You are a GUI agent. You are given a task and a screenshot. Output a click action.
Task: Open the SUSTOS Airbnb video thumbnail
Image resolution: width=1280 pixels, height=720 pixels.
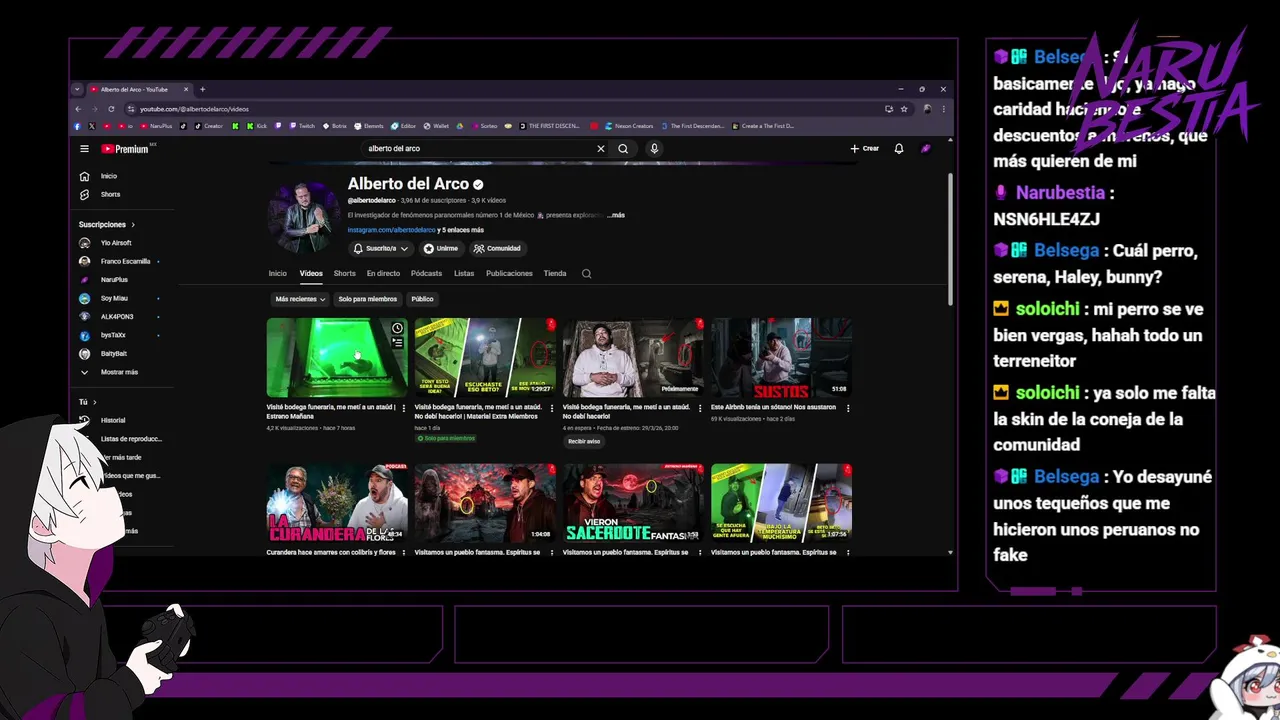point(781,358)
